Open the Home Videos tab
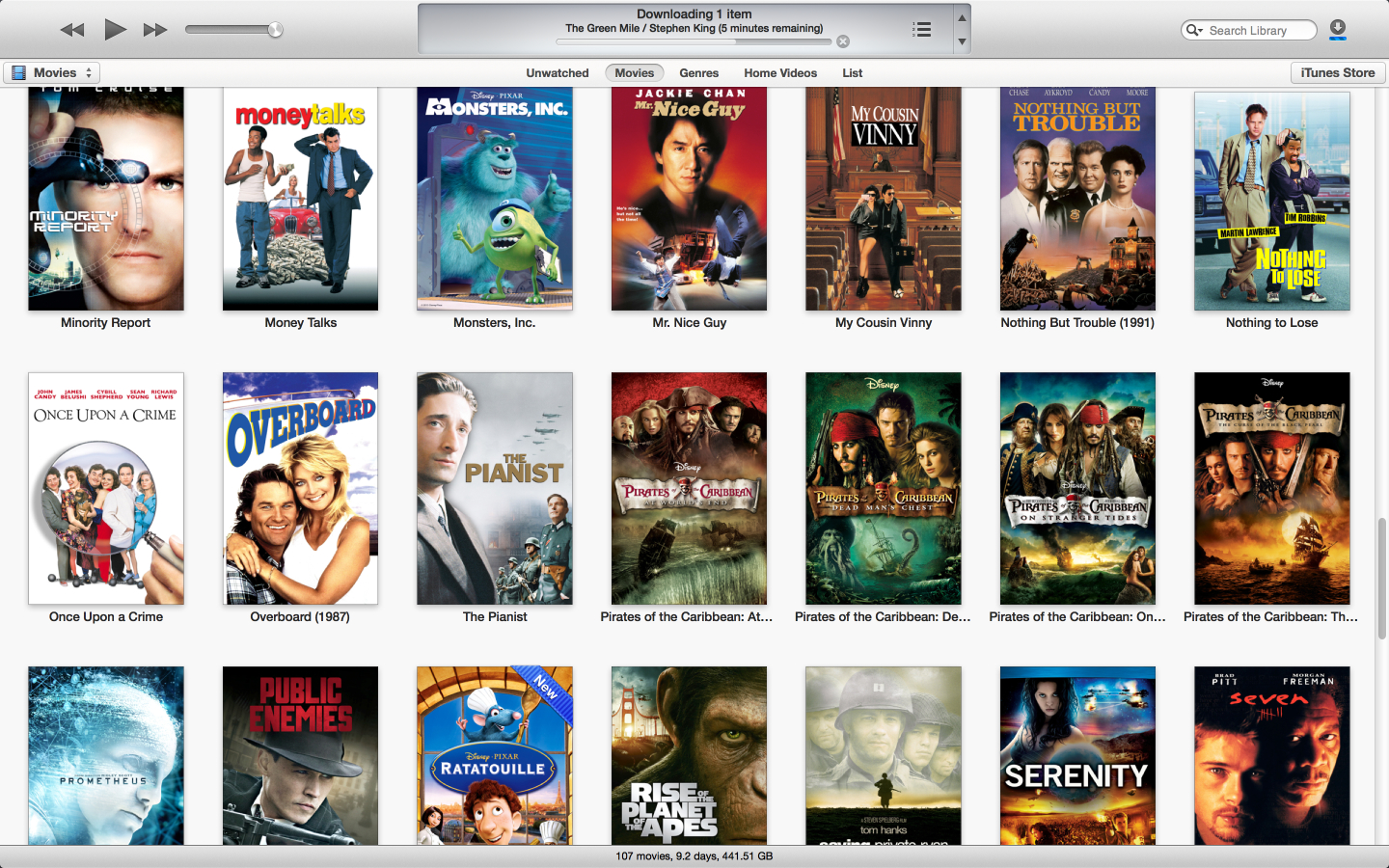Image resolution: width=1389 pixels, height=868 pixels. [780, 73]
